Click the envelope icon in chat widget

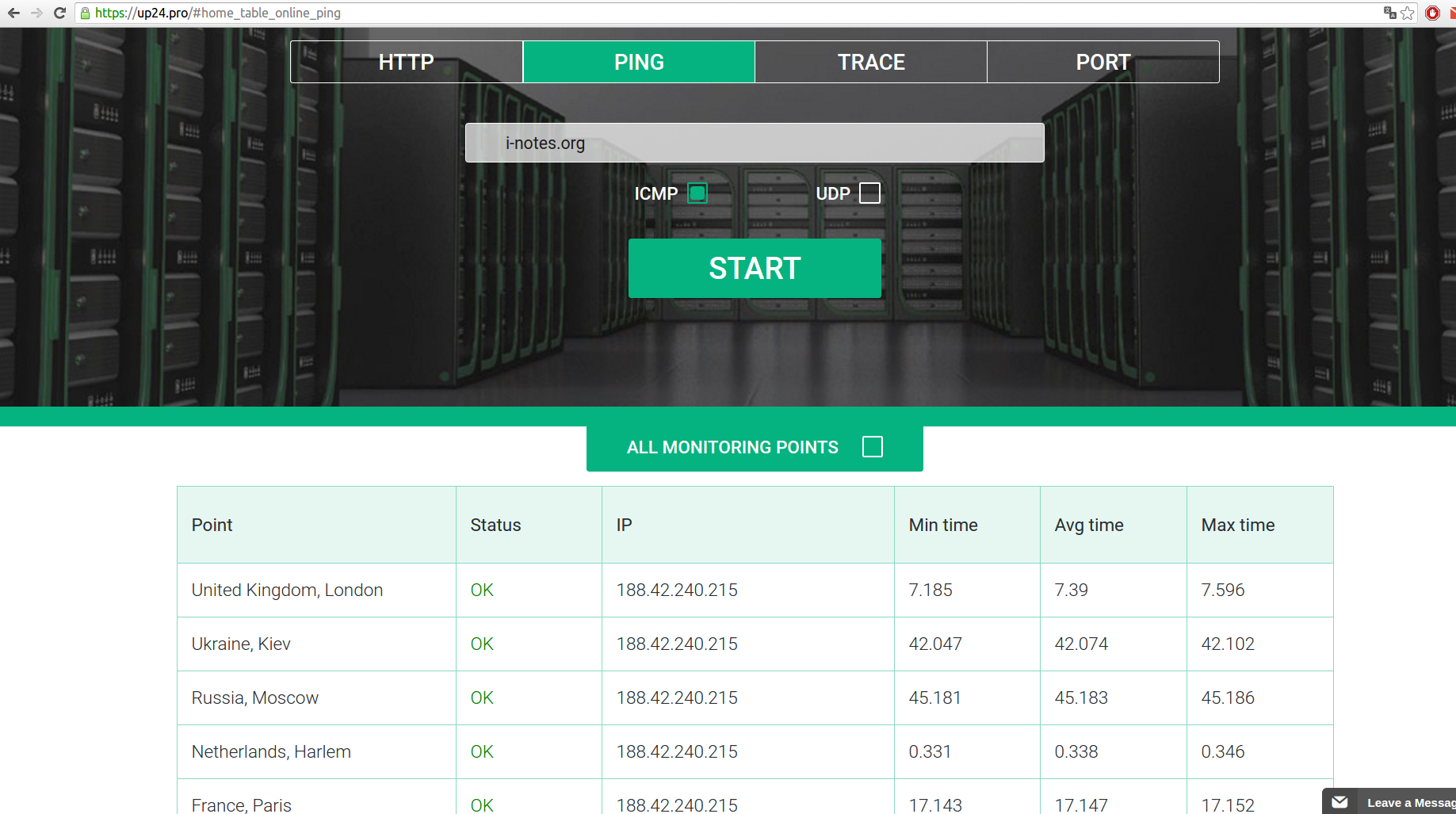click(x=1339, y=802)
